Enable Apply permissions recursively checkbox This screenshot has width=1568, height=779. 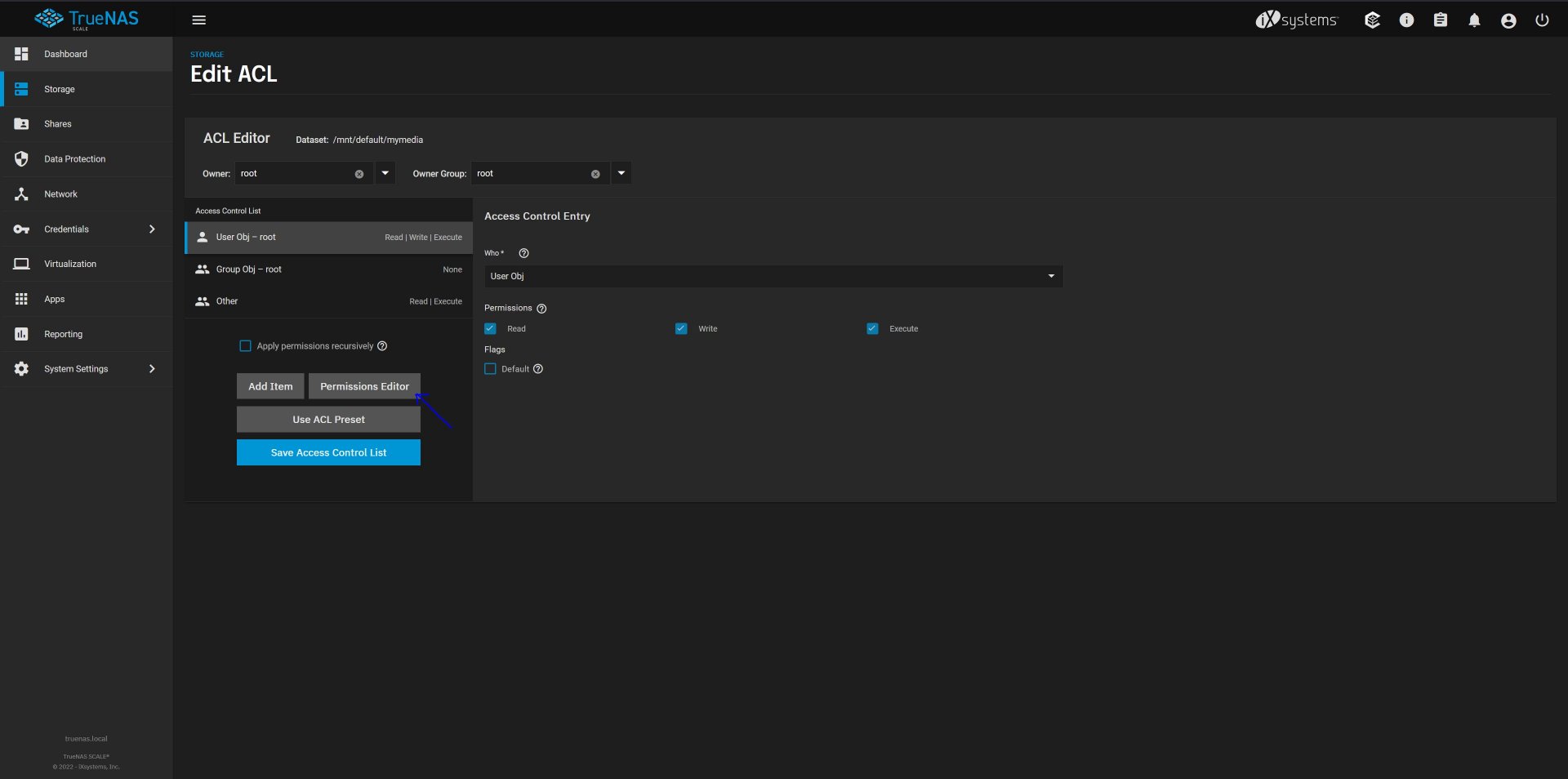click(x=245, y=346)
